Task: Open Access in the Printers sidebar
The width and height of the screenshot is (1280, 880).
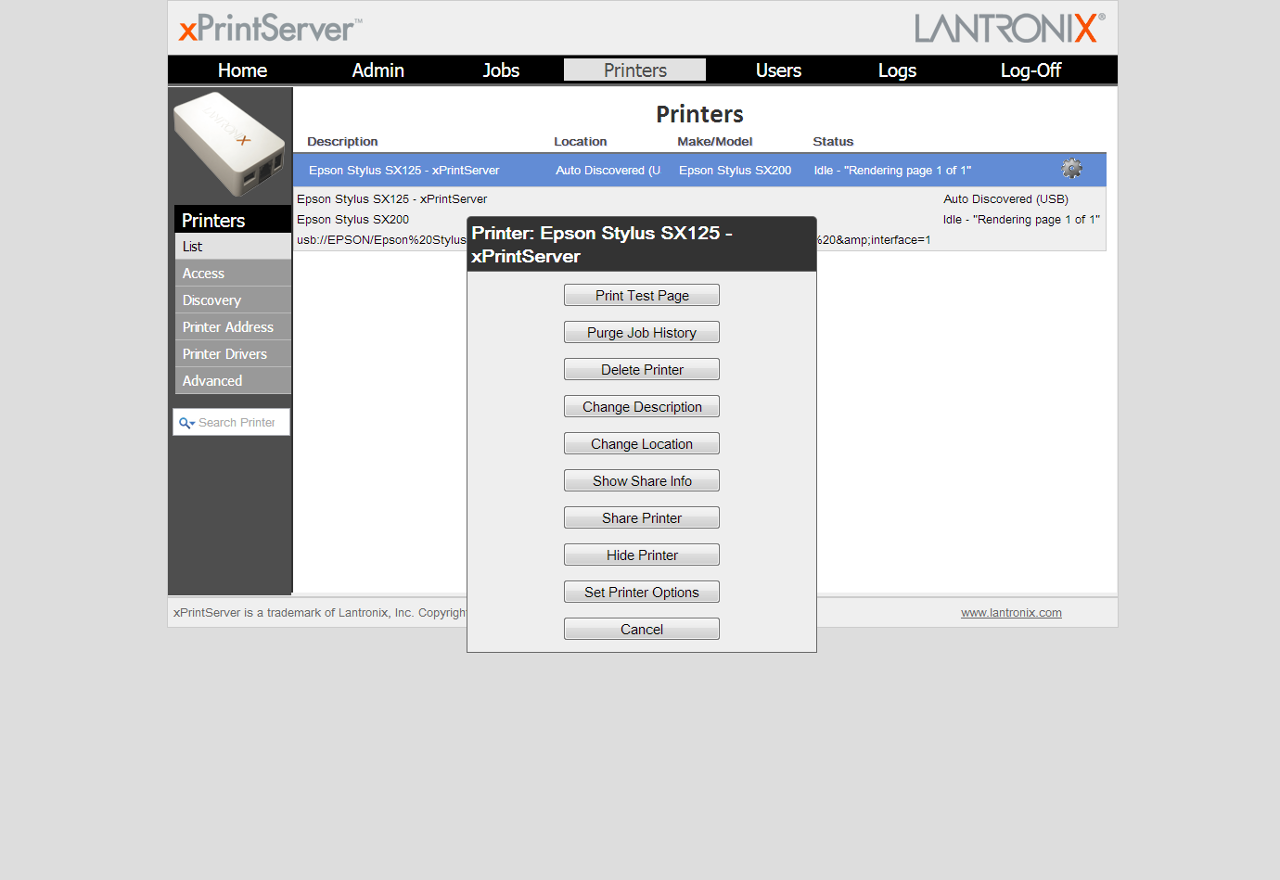Action: point(233,273)
